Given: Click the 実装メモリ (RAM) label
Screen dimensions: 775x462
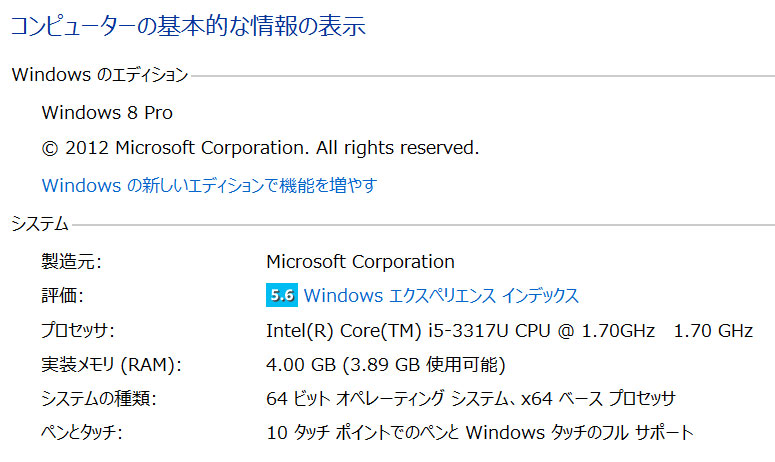Looking at the screenshot, I should [111, 365].
